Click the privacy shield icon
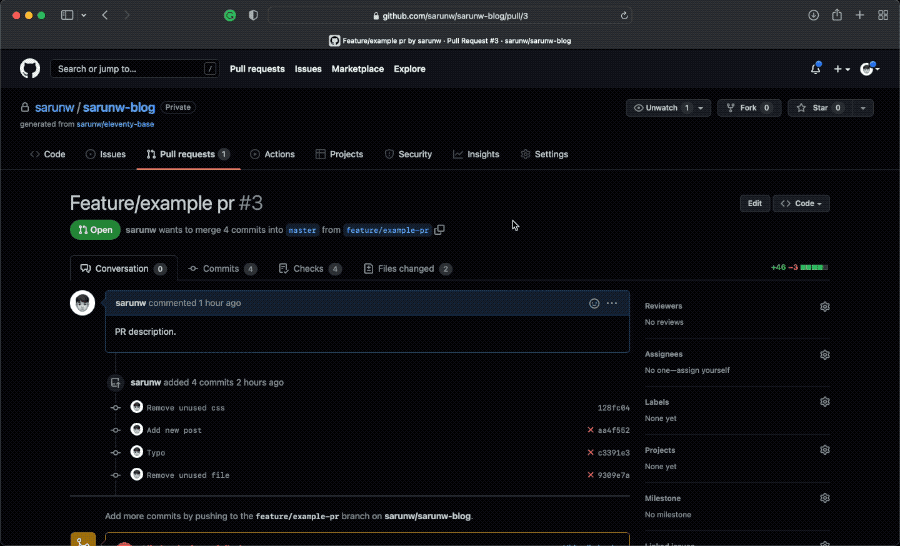Viewport: 900px width, 546px height. pos(253,16)
